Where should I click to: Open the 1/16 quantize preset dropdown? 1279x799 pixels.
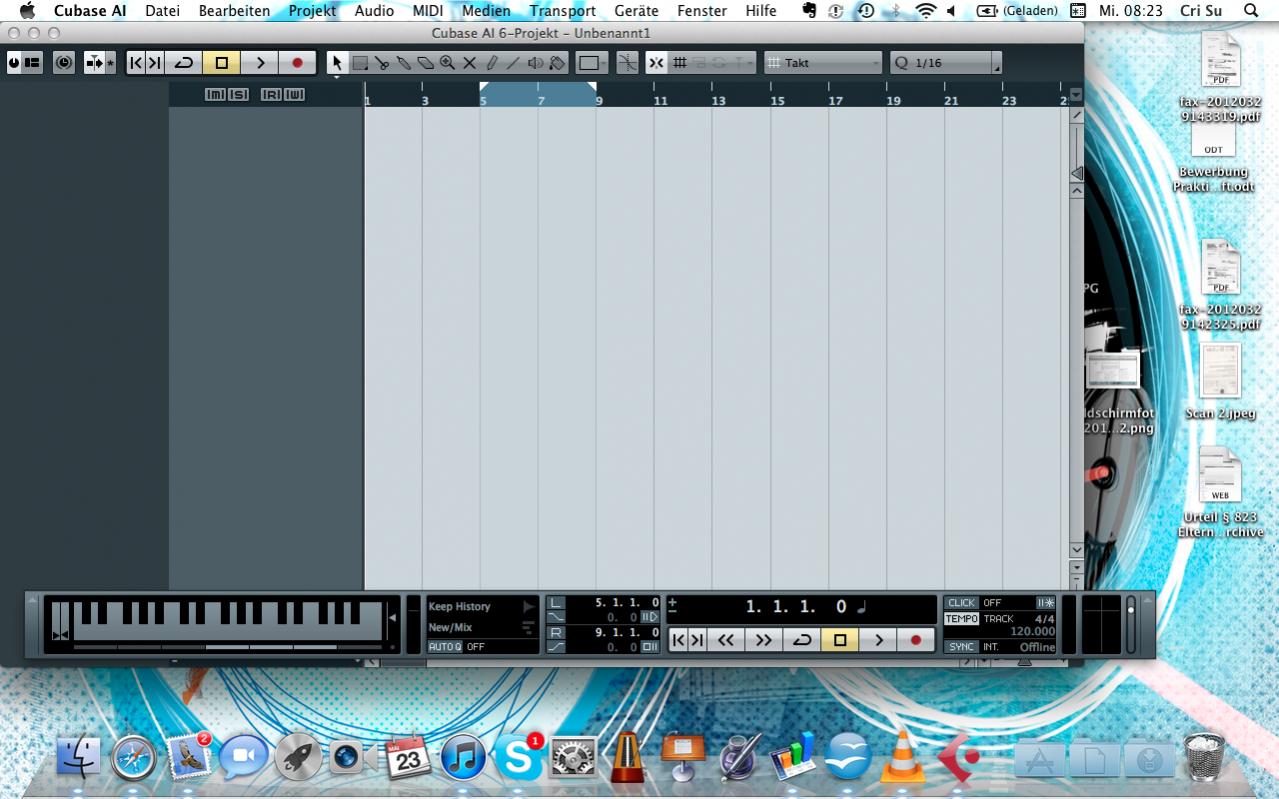(946, 63)
